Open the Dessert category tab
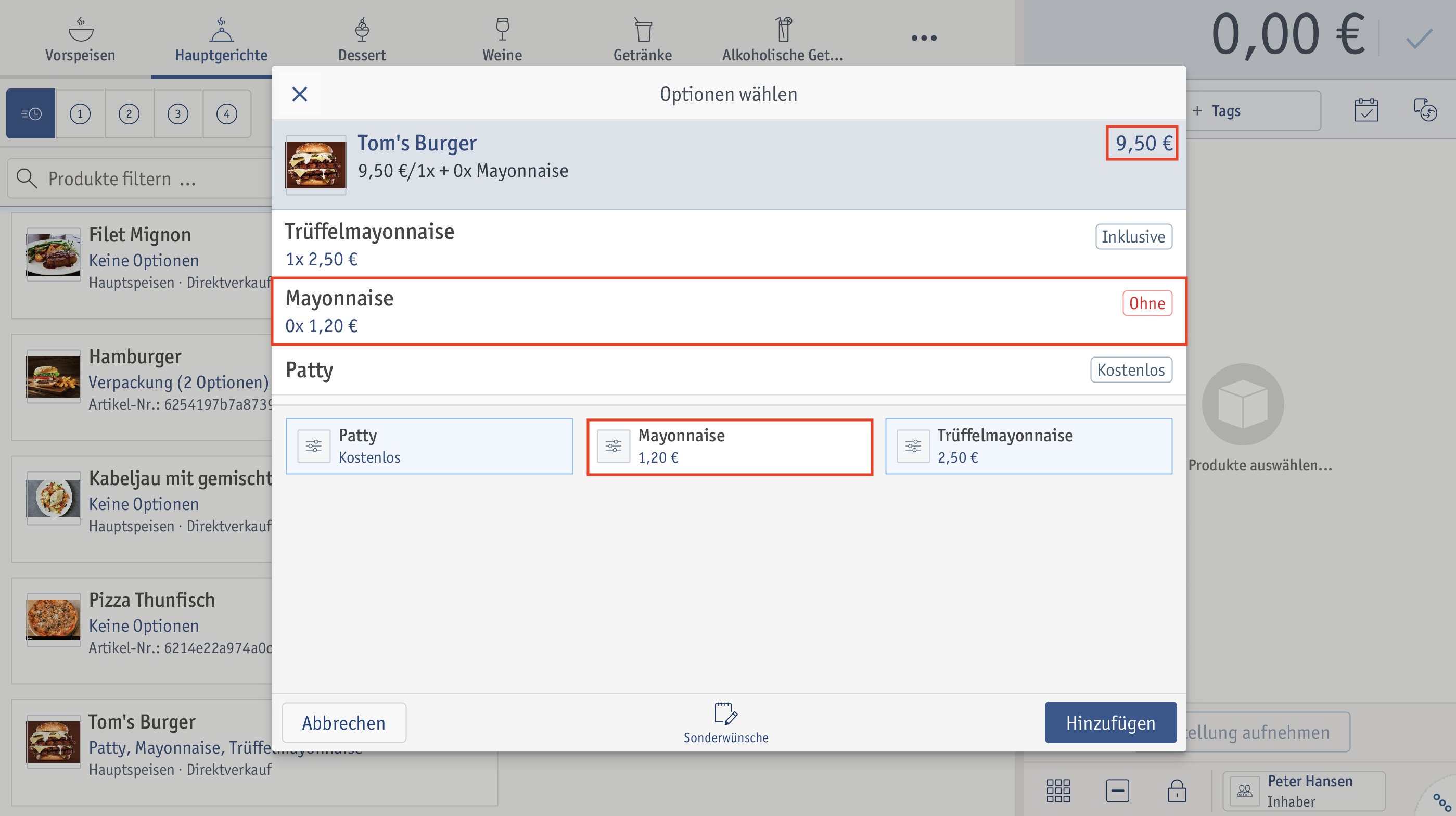This screenshot has width=1456, height=816. pyautogui.click(x=362, y=39)
